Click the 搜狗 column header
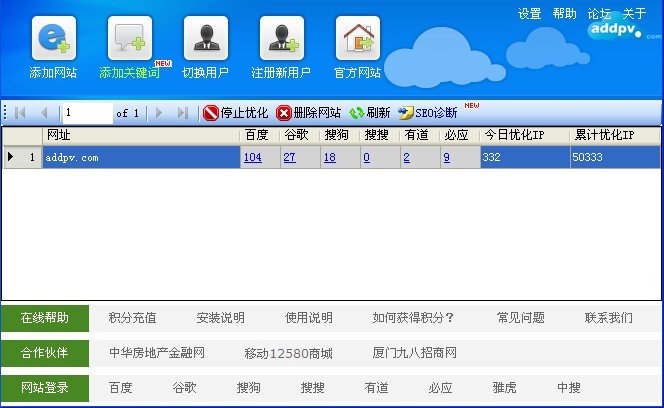 340,135
